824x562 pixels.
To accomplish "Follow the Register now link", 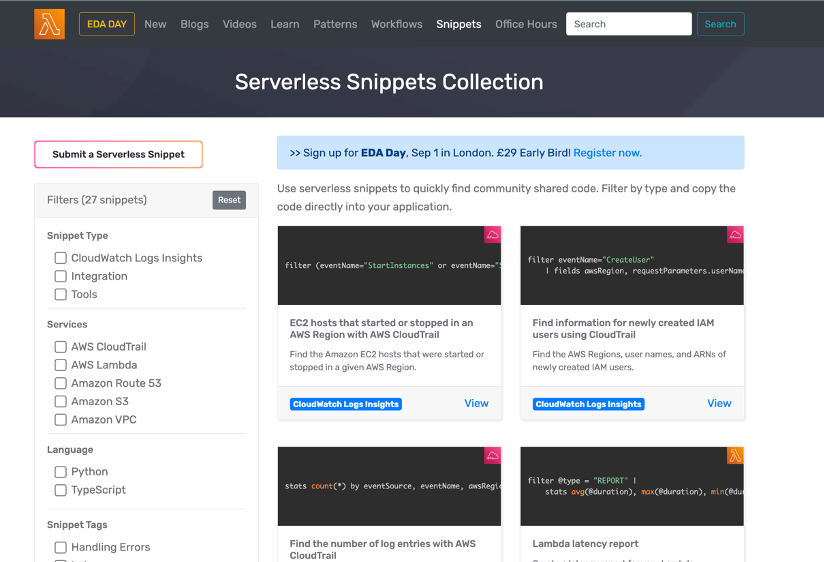I will [607, 153].
